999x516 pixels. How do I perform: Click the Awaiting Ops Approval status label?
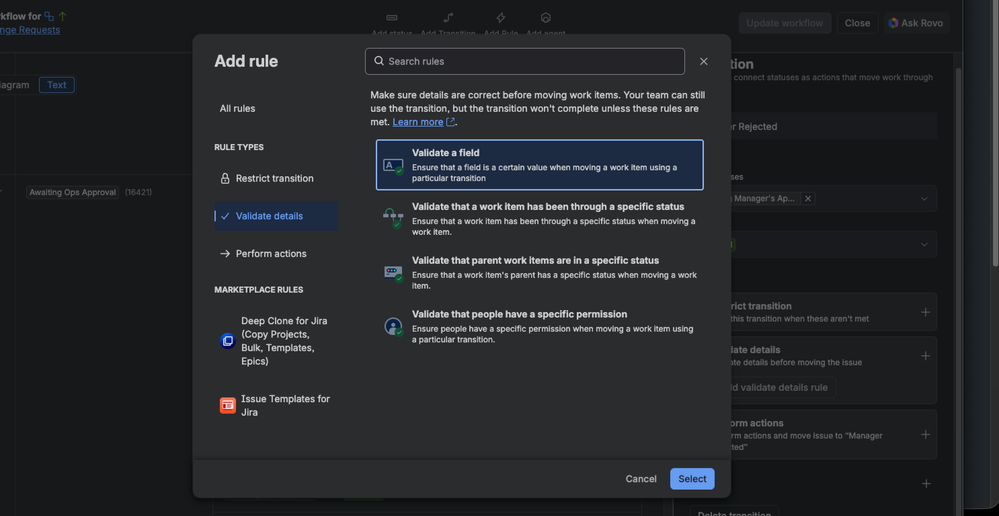click(x=73, y=192)
